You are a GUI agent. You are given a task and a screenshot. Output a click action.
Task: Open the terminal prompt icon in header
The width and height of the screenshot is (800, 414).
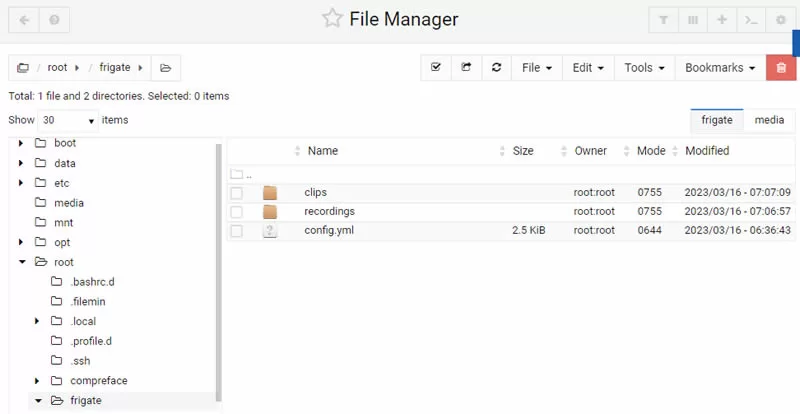(751, 20)
